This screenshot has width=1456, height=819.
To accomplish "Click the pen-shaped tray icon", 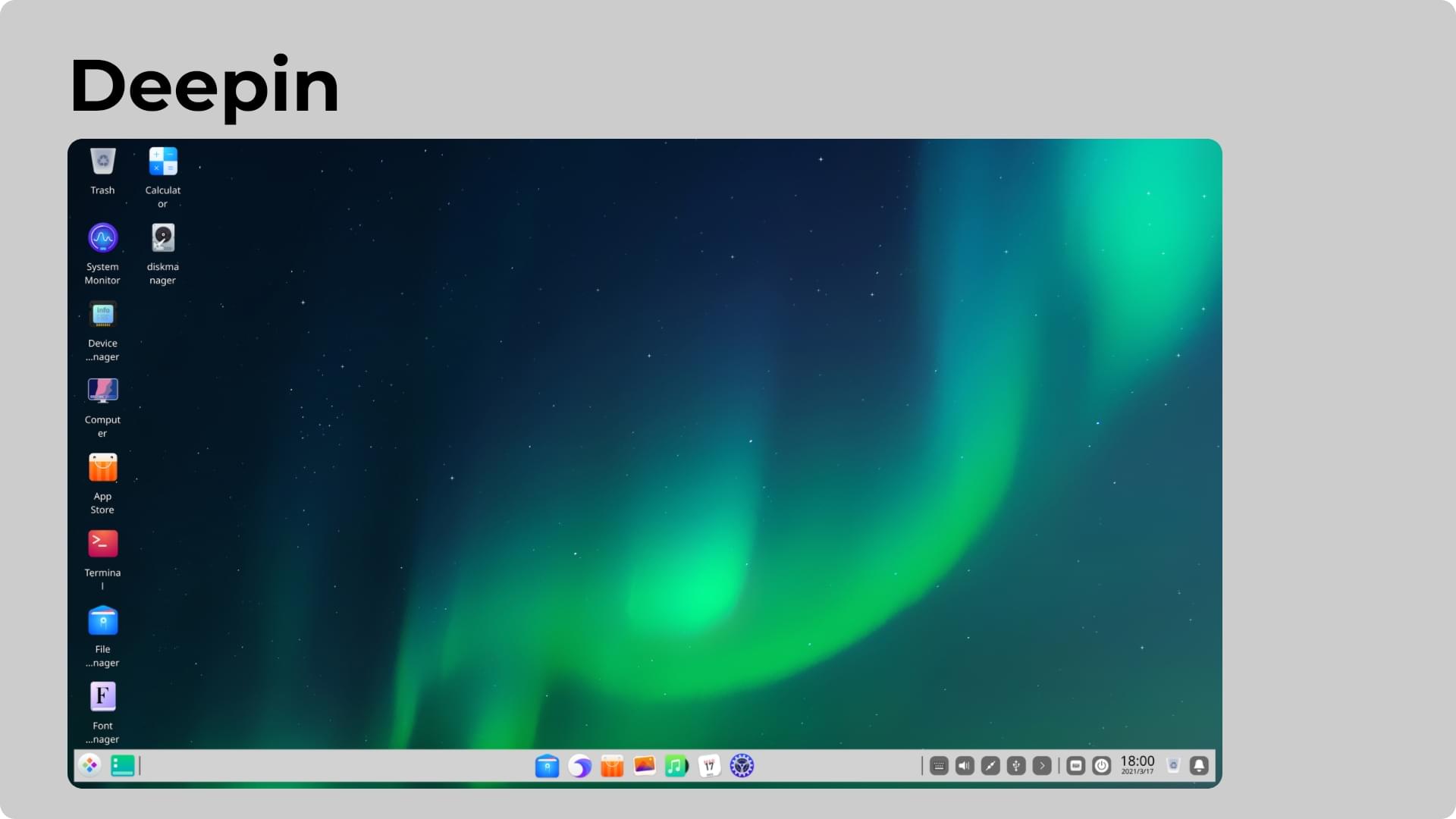I will coord(990,766).
